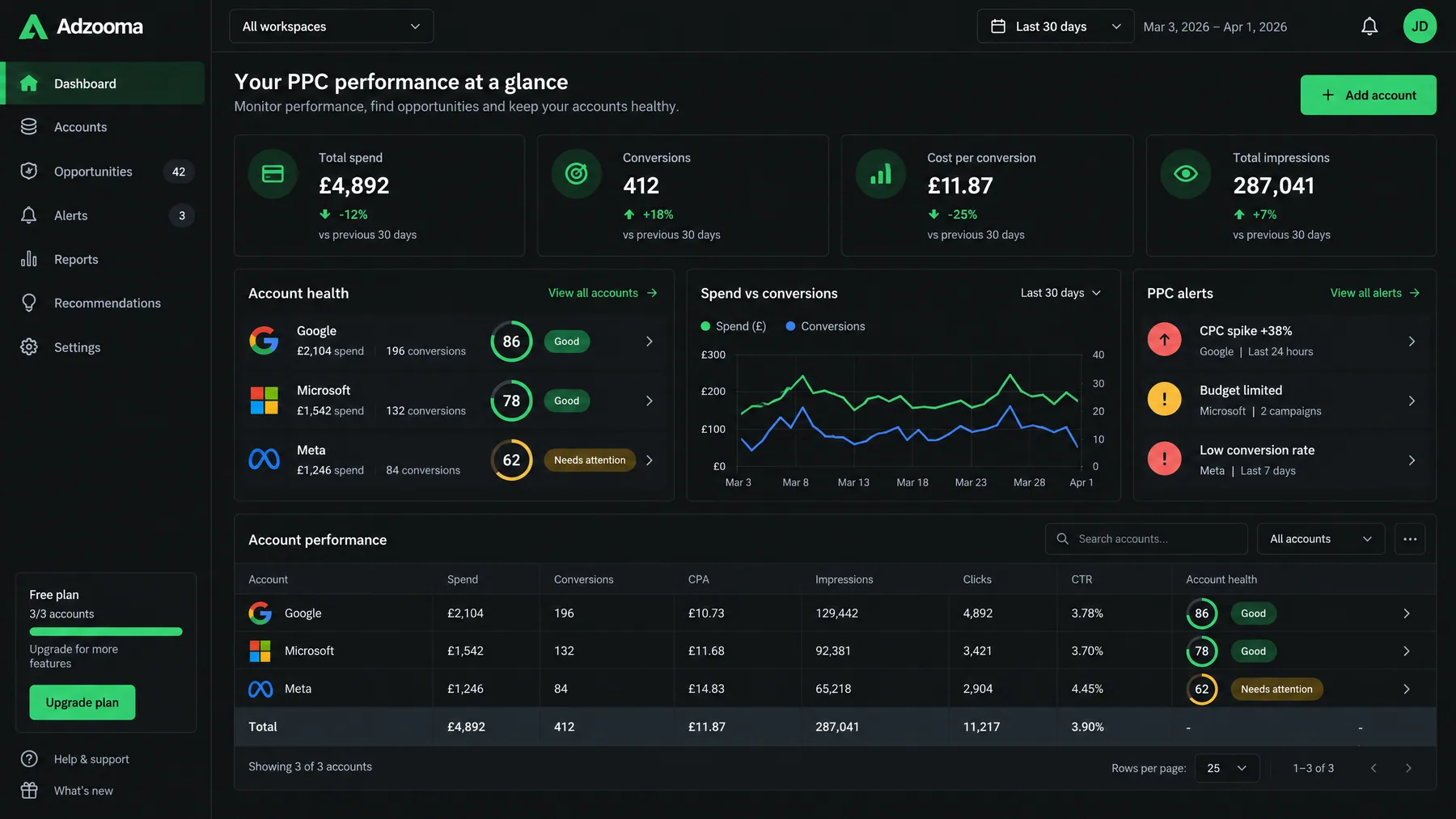
Task: Open the JD user avatar menu
Action: (x=1420, y=27)
